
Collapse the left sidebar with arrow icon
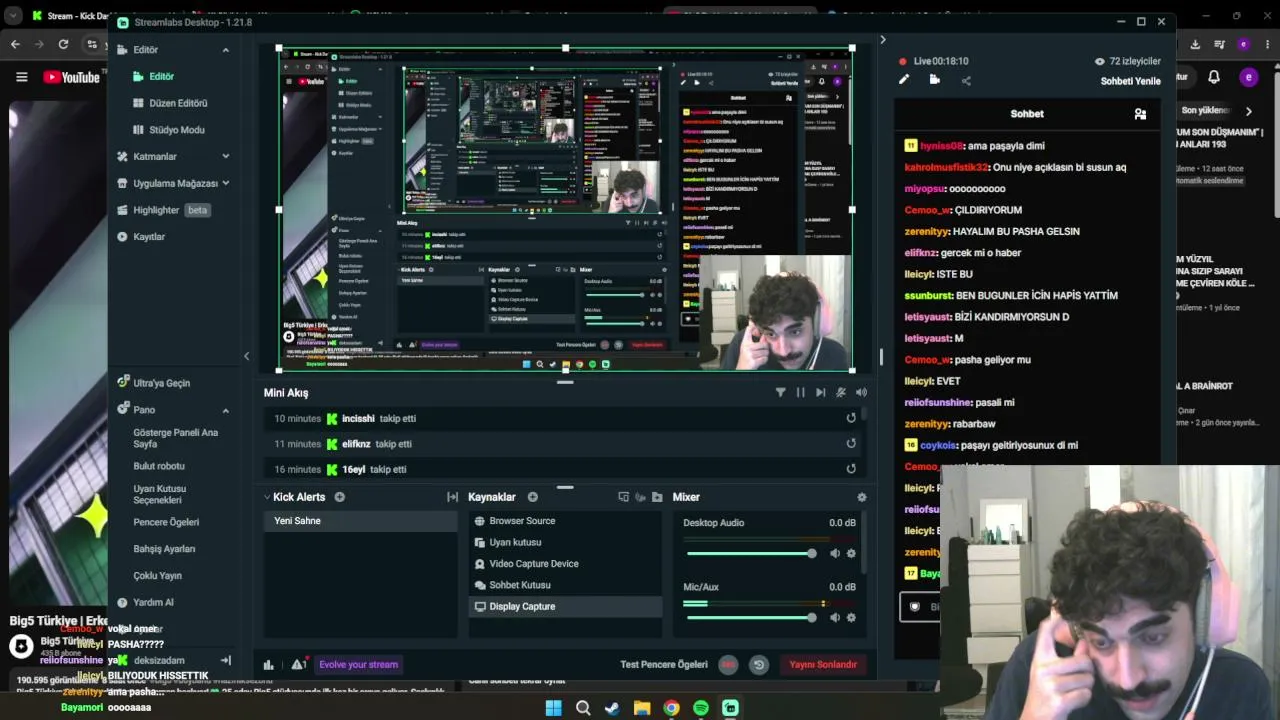tap(246, 356)
